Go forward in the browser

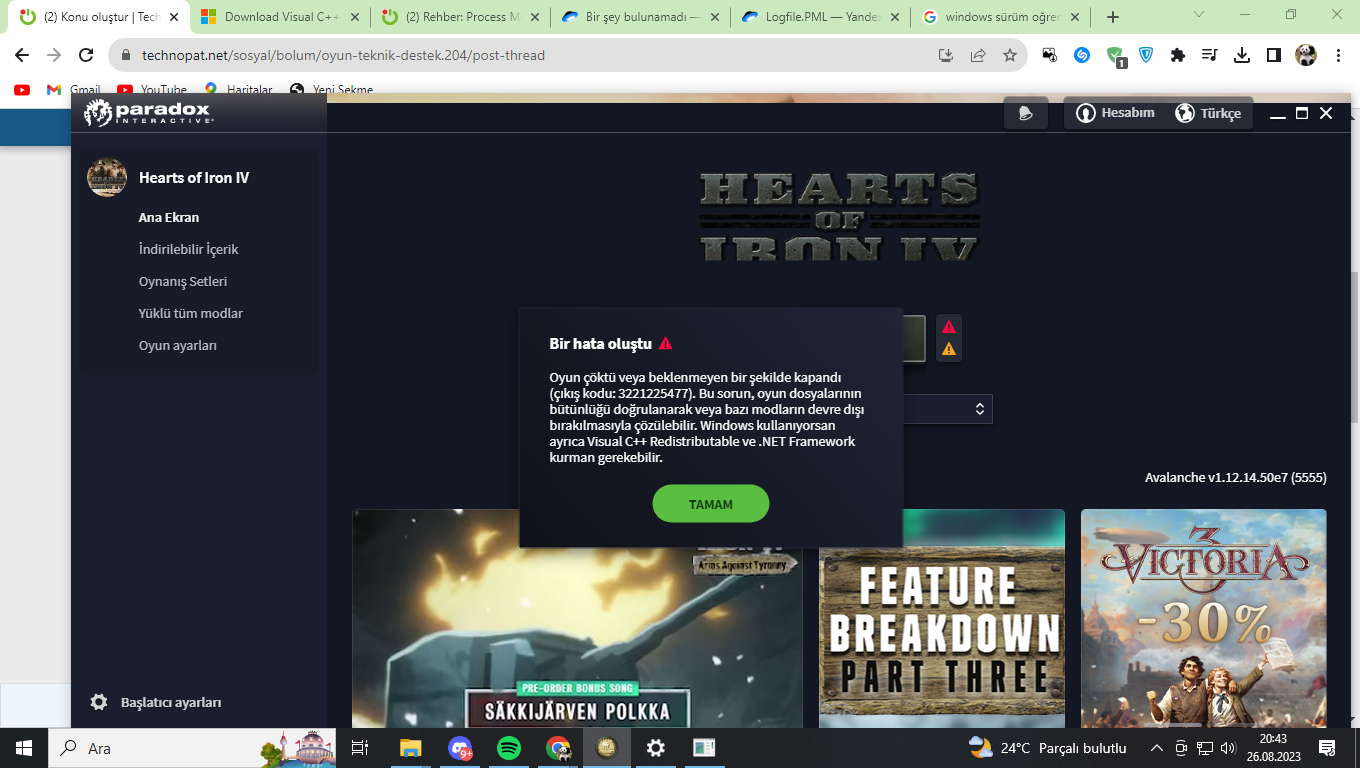tap(54, 55)
